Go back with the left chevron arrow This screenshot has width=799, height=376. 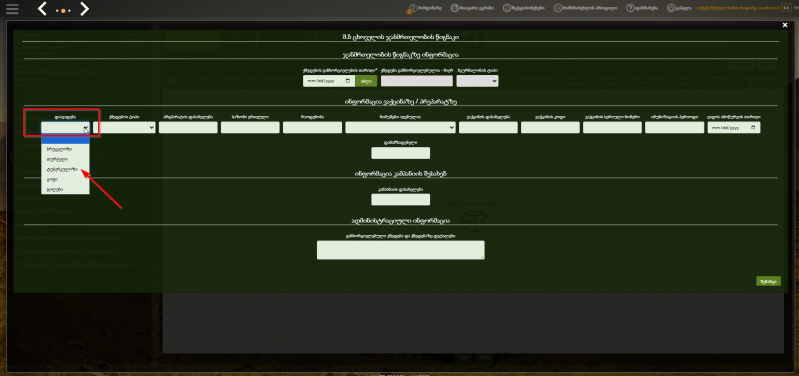pos(43,9)
